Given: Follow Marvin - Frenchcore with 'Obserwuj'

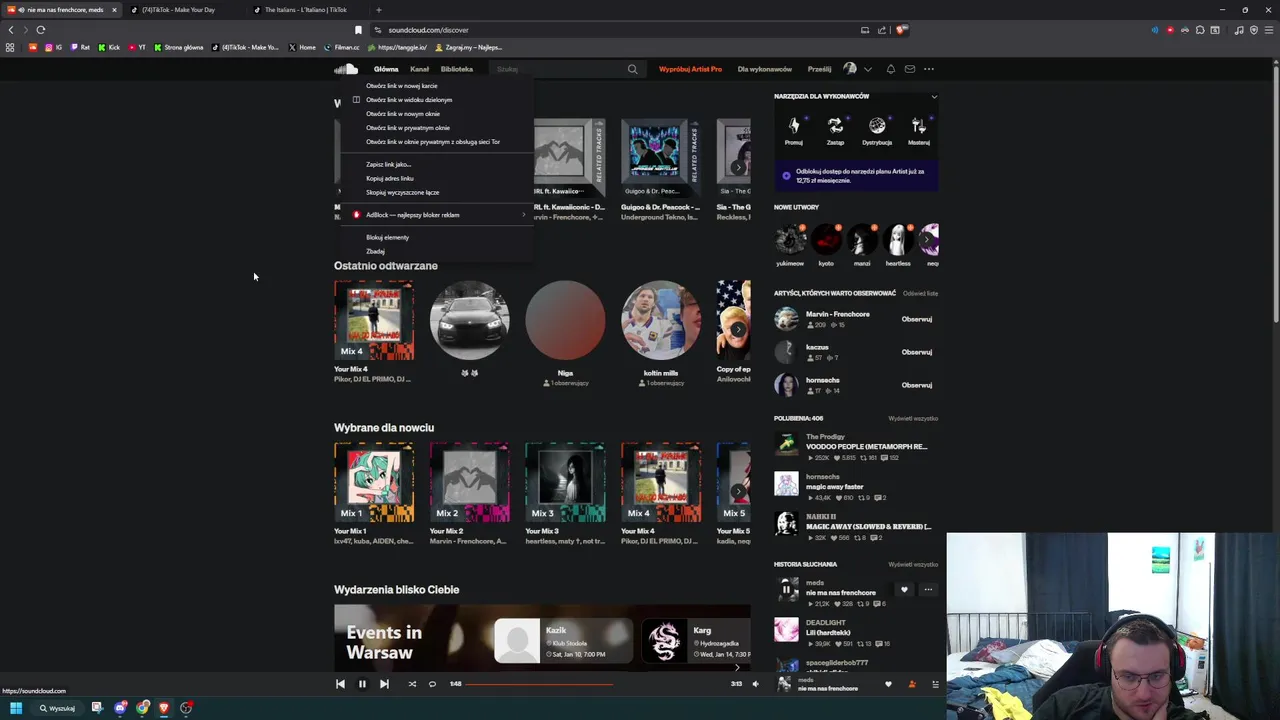Looking at the screenshot, I should [917, 319].
